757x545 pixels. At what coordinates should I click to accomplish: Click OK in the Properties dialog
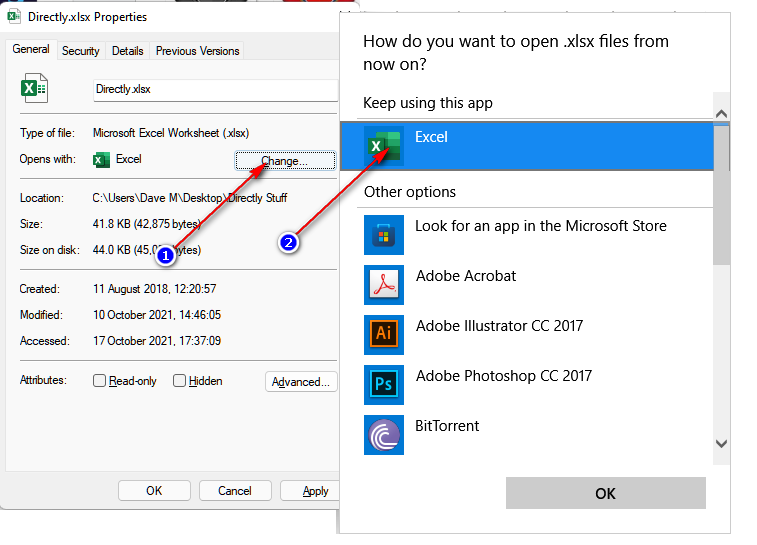click(154, 491)
